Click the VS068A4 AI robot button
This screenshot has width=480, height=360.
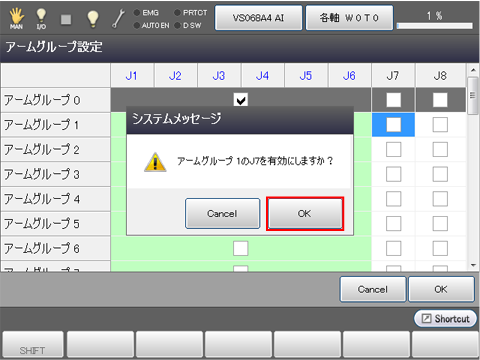(x=258, y=18)
